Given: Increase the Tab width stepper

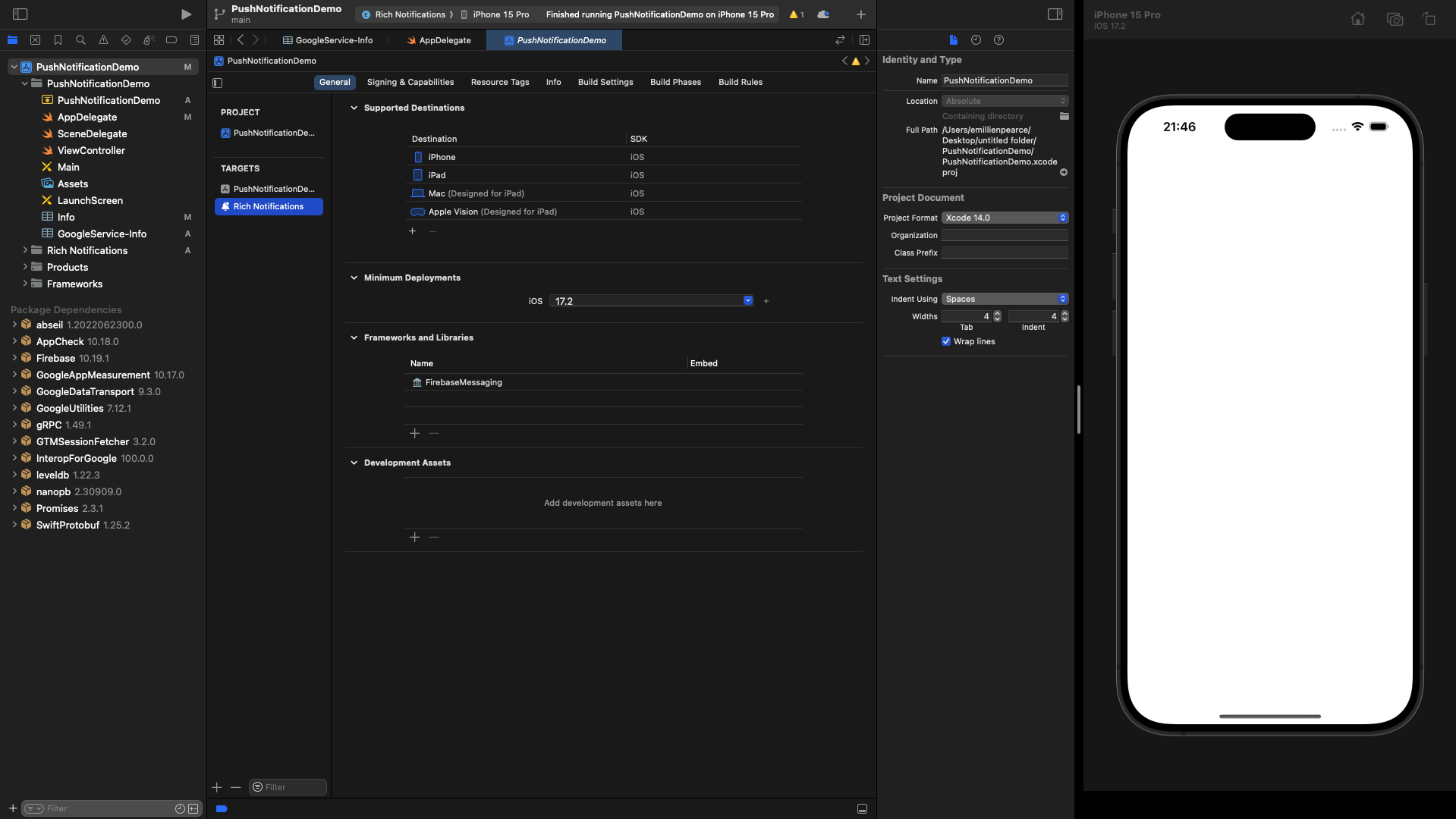Looking at the screenshot, I should click(997, 313).
